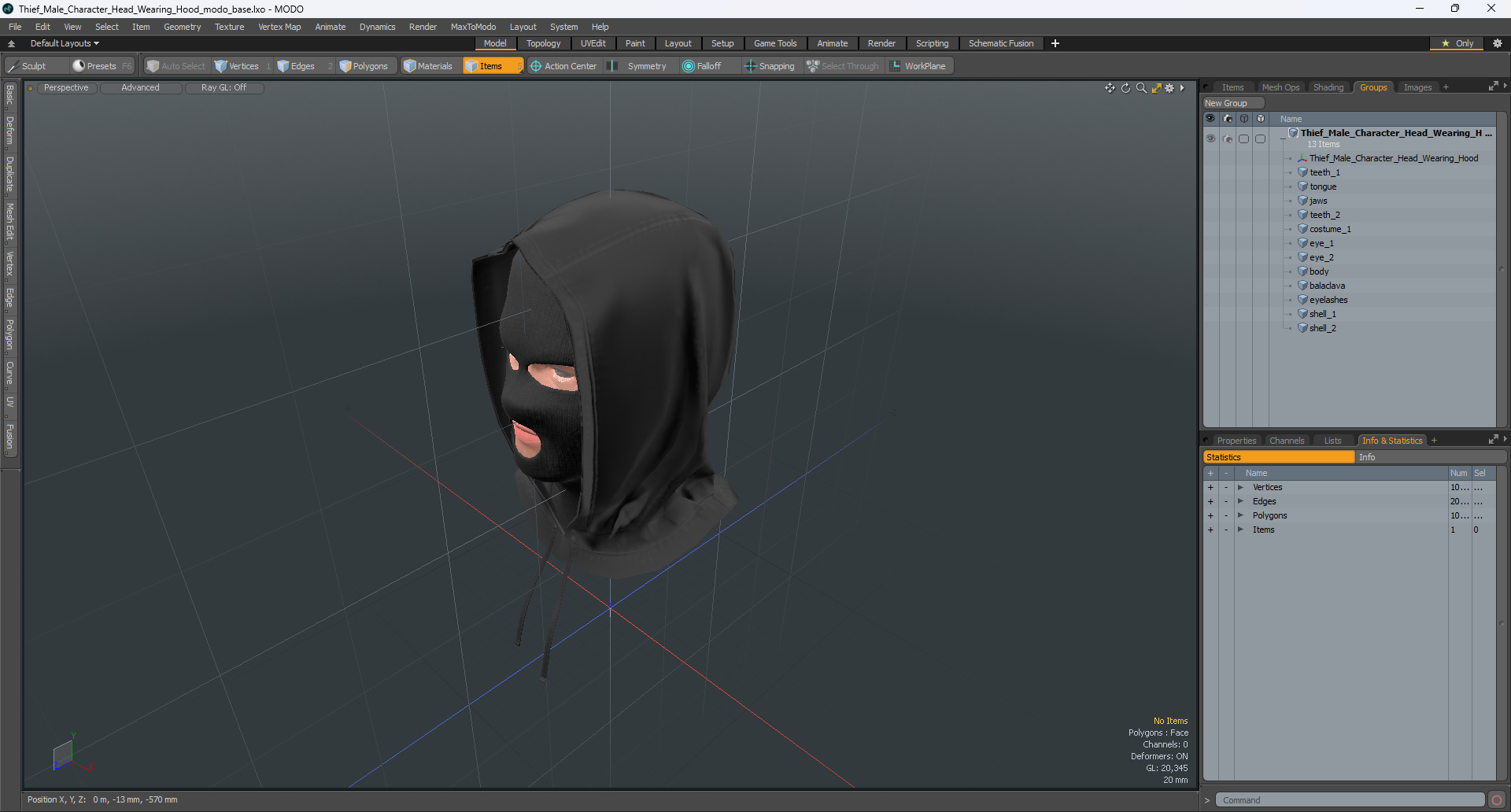Activate Items selection mode
Image resolution: width=1511 pixels, height=812 pixels.
pos(492,66)
